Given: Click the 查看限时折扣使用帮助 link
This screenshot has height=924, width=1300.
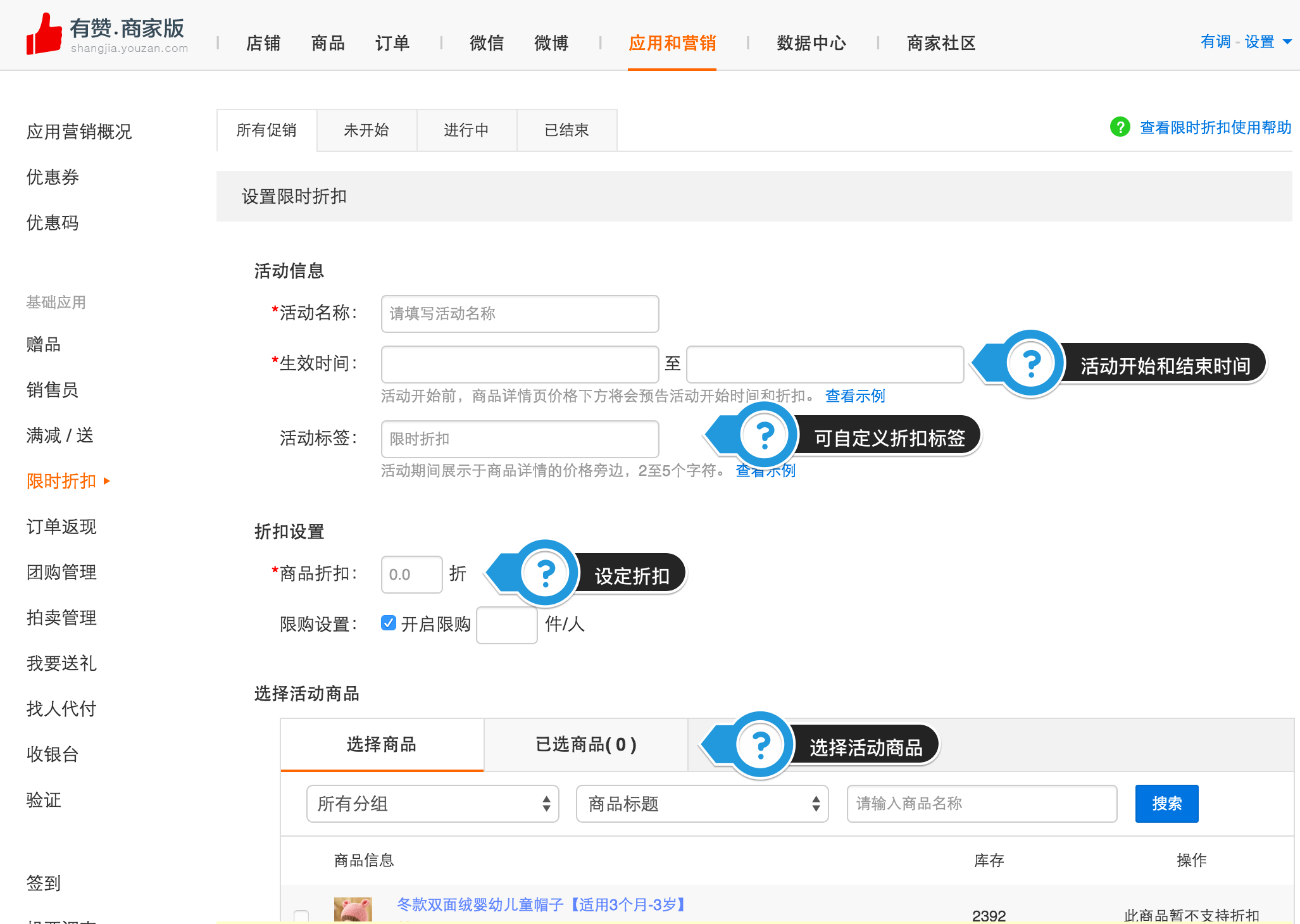Looking at the screenshot, I should (1215, 127).
